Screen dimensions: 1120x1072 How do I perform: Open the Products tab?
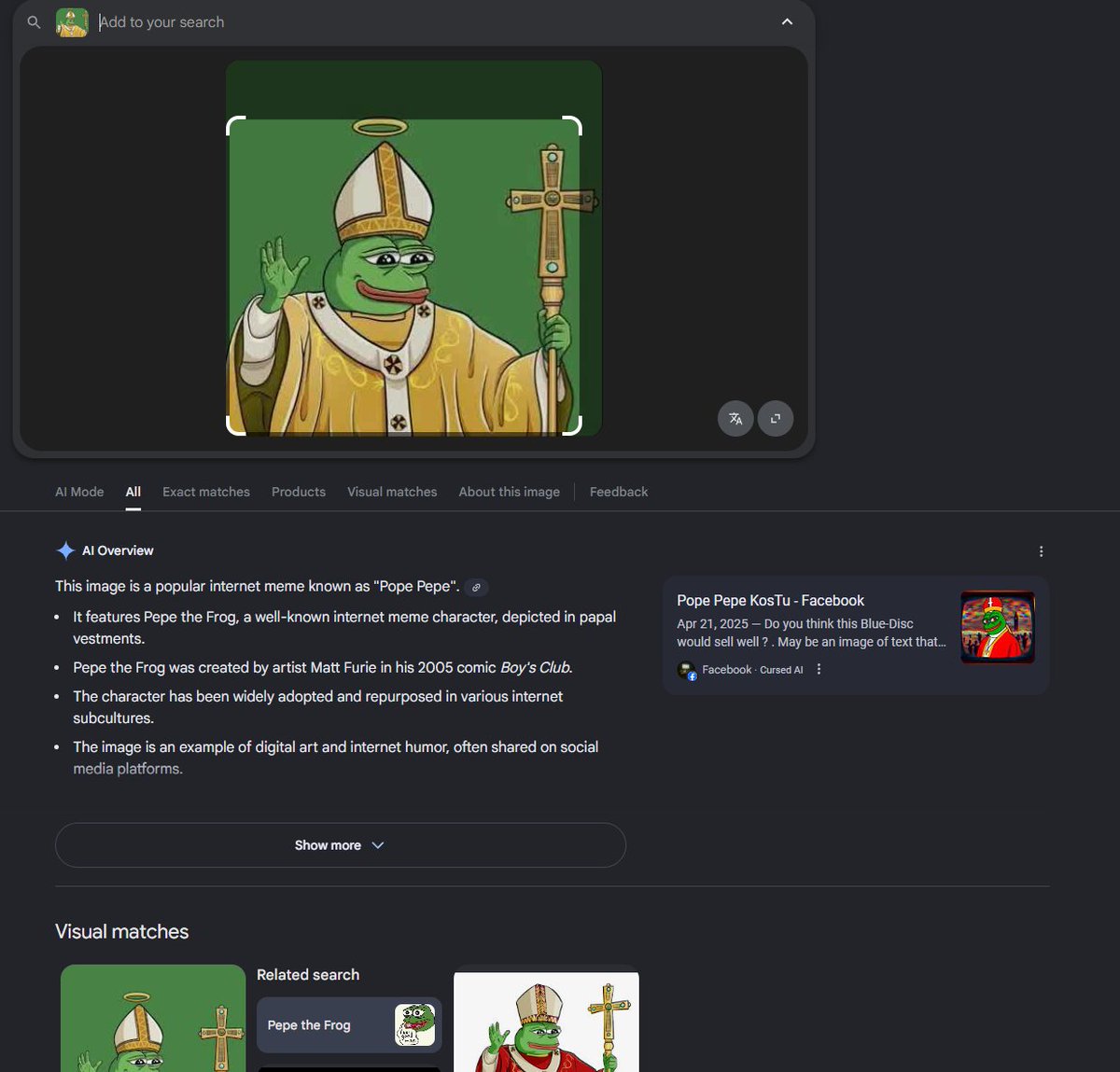coord(299,492)
